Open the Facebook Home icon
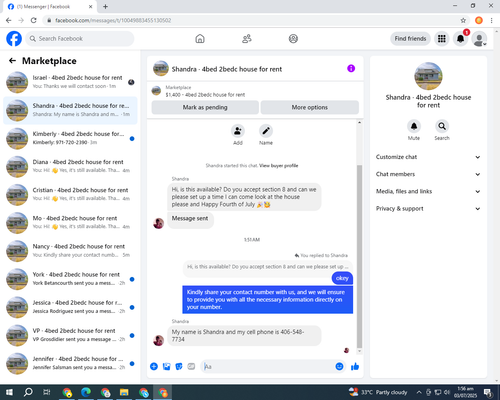This screenshot has width=500, height=400. (200, 39)
